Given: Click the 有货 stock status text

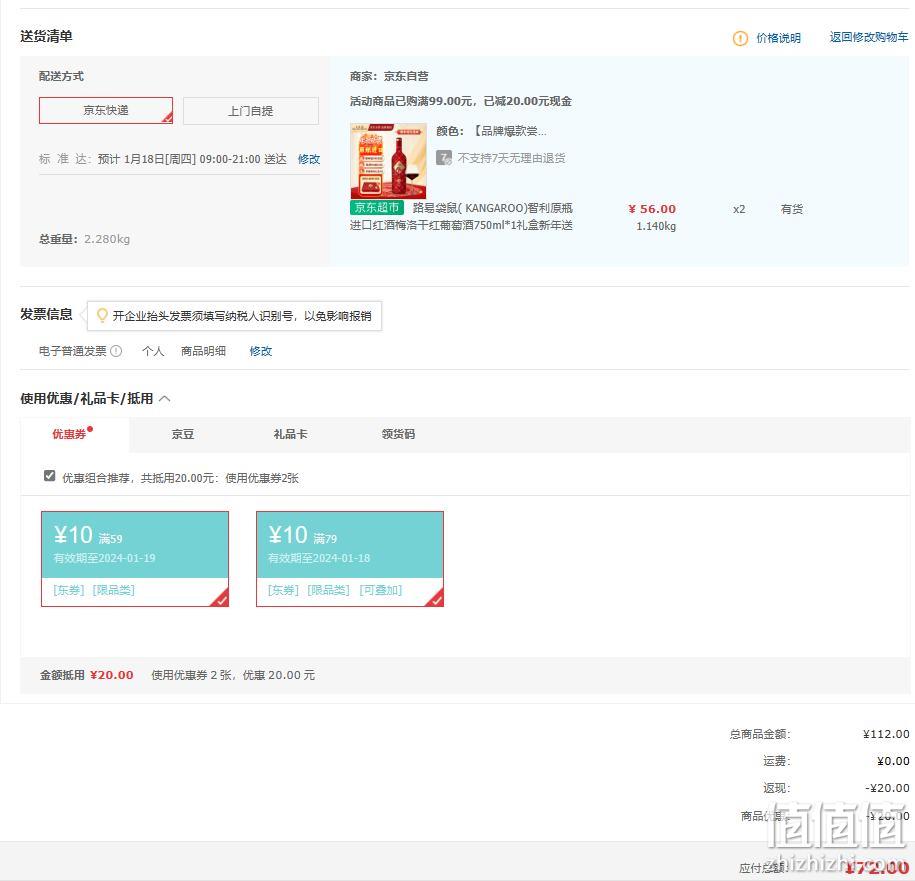Looking at the screenshot, I should (x=792, y=209).
